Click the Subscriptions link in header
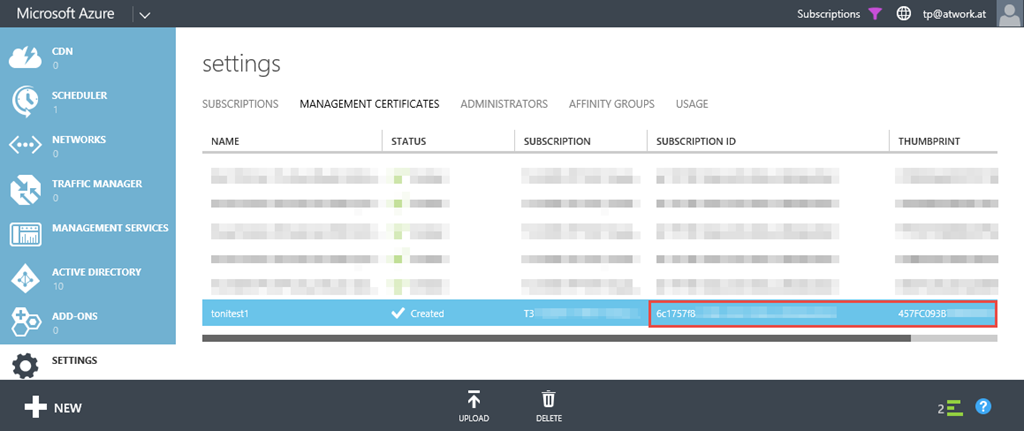The height and width of the screenshot is (431, 1024). click(829, 14)
